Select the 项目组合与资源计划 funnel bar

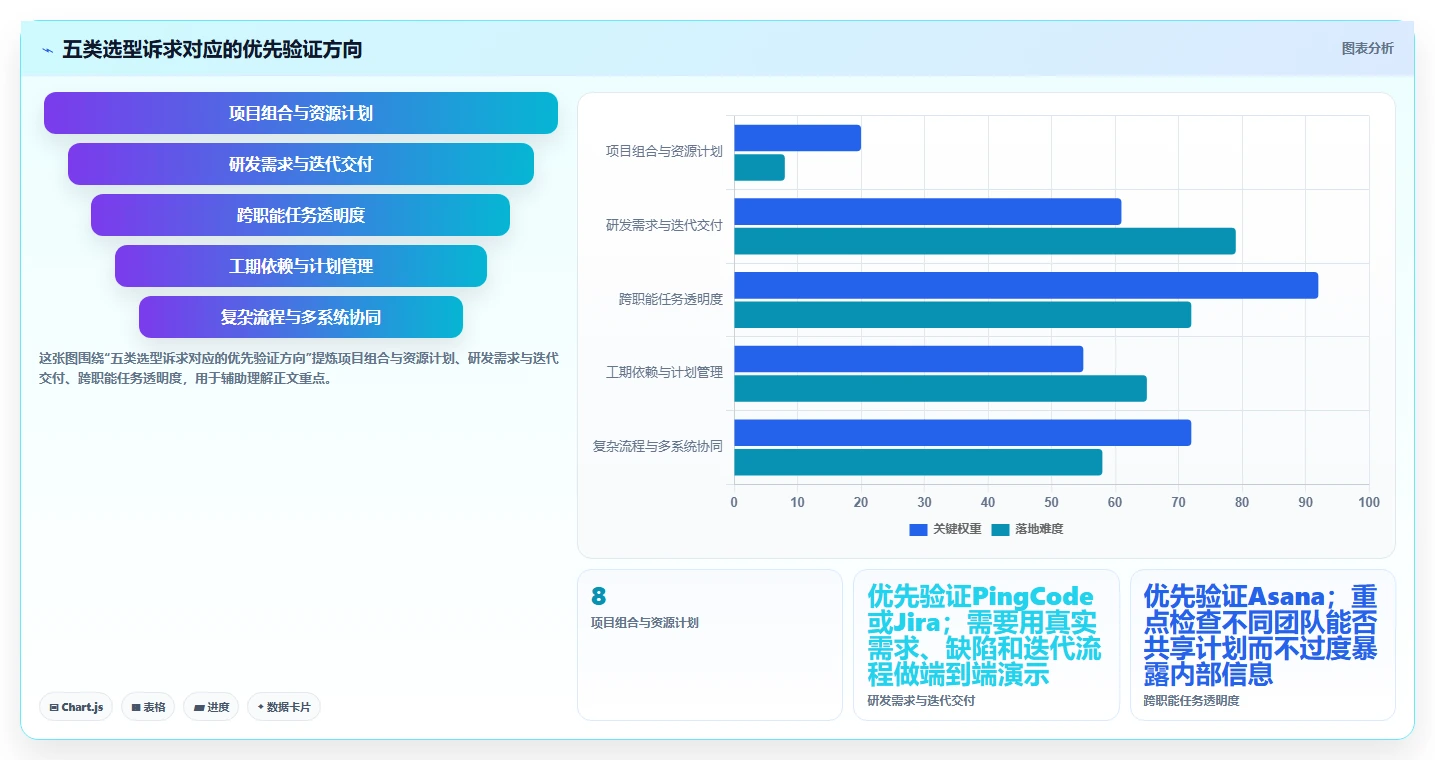300,113
